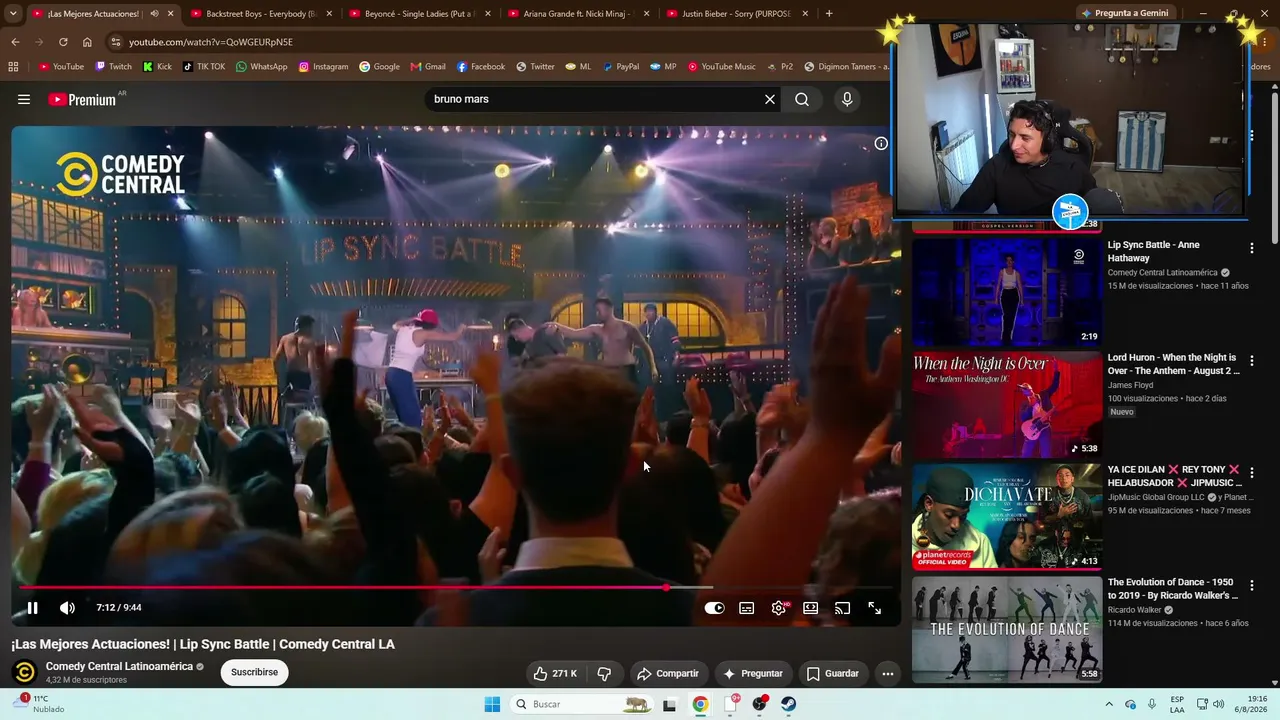Cast the video to a TV
Image resolution: width=1280 pixels, height=720 pixels.
pyautogui.click(x=843, y=607)
